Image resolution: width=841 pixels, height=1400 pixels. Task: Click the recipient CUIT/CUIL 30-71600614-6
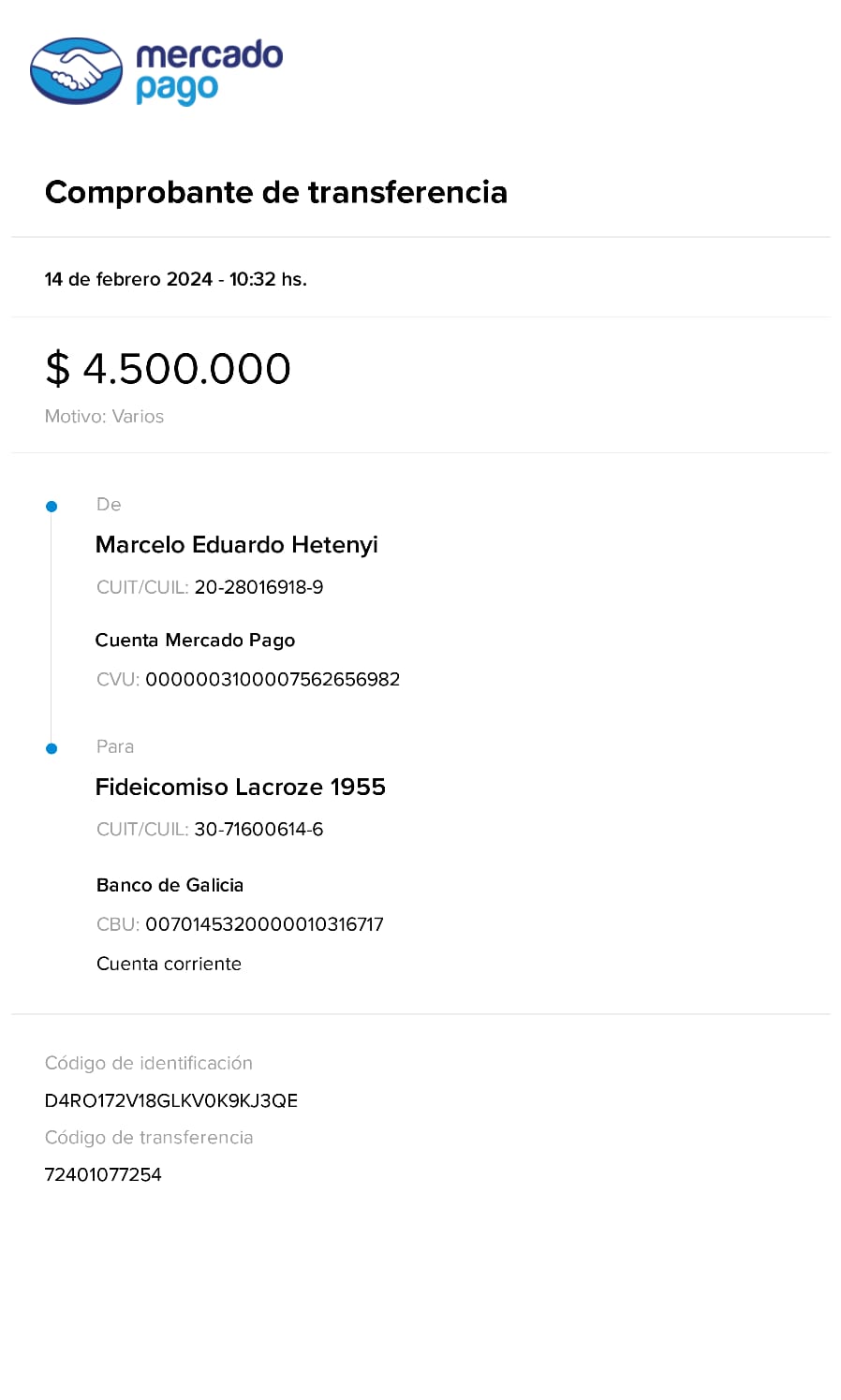pos(258,830)
